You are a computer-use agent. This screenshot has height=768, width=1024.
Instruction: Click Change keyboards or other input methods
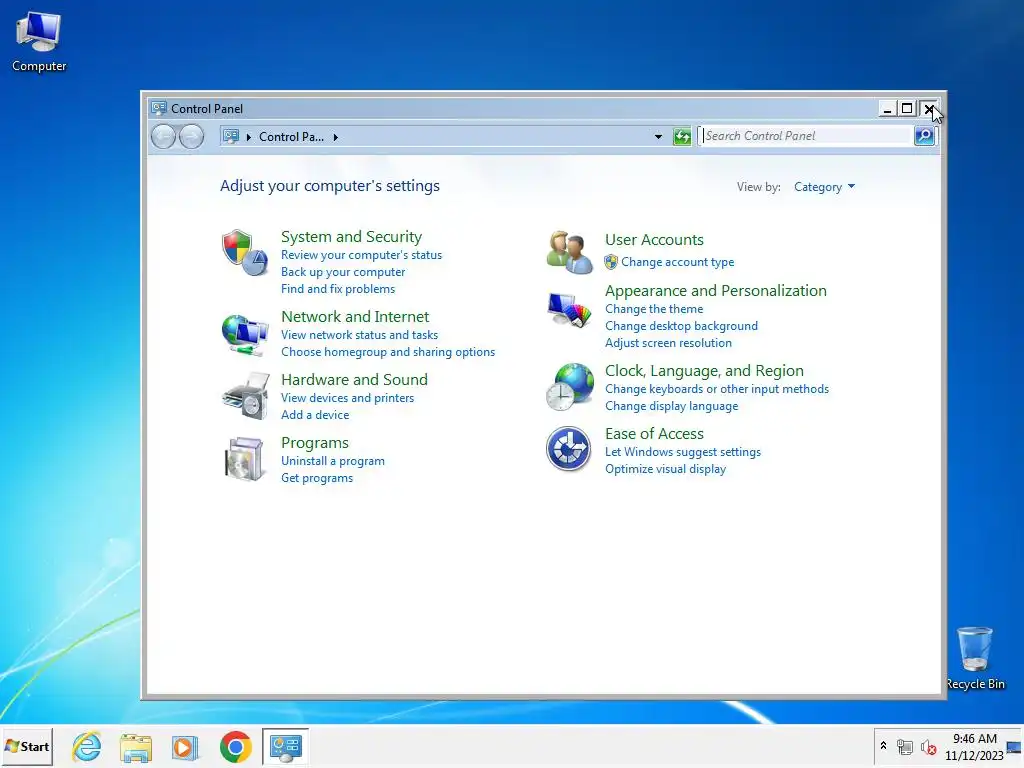tap(716, 389)
